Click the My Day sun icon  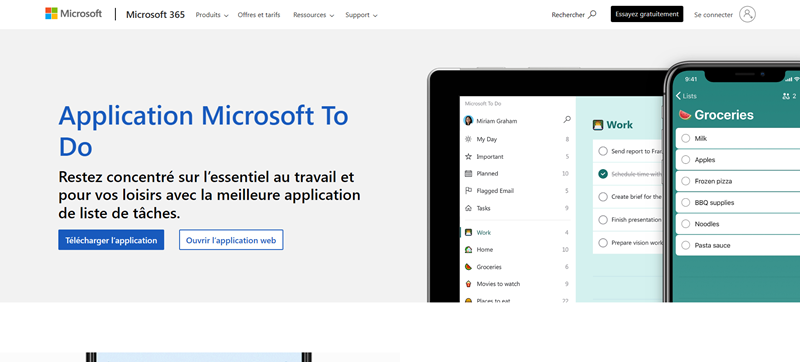coord(468,139)
